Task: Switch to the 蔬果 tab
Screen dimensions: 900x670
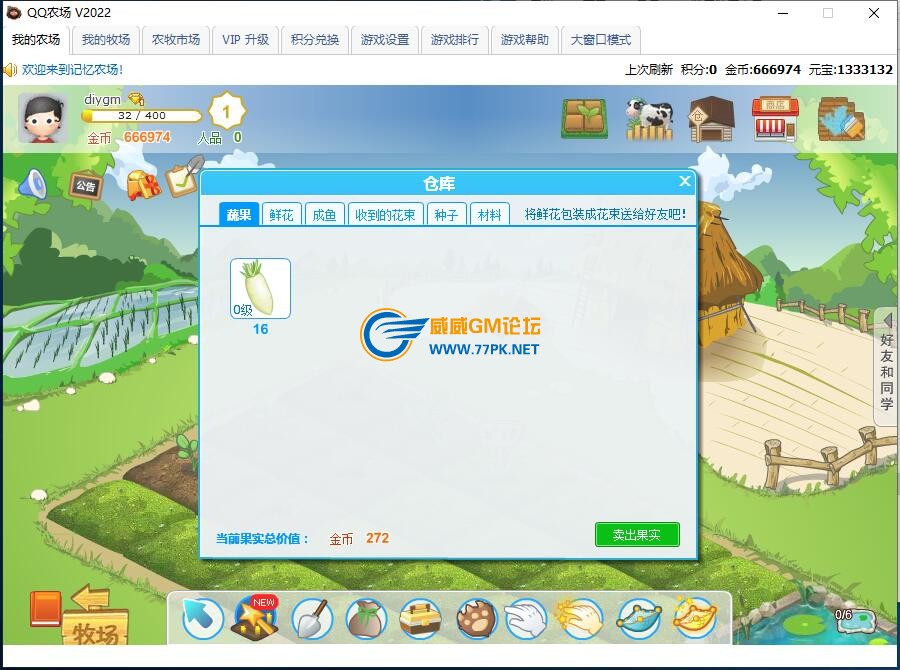Action: point(239,215)
